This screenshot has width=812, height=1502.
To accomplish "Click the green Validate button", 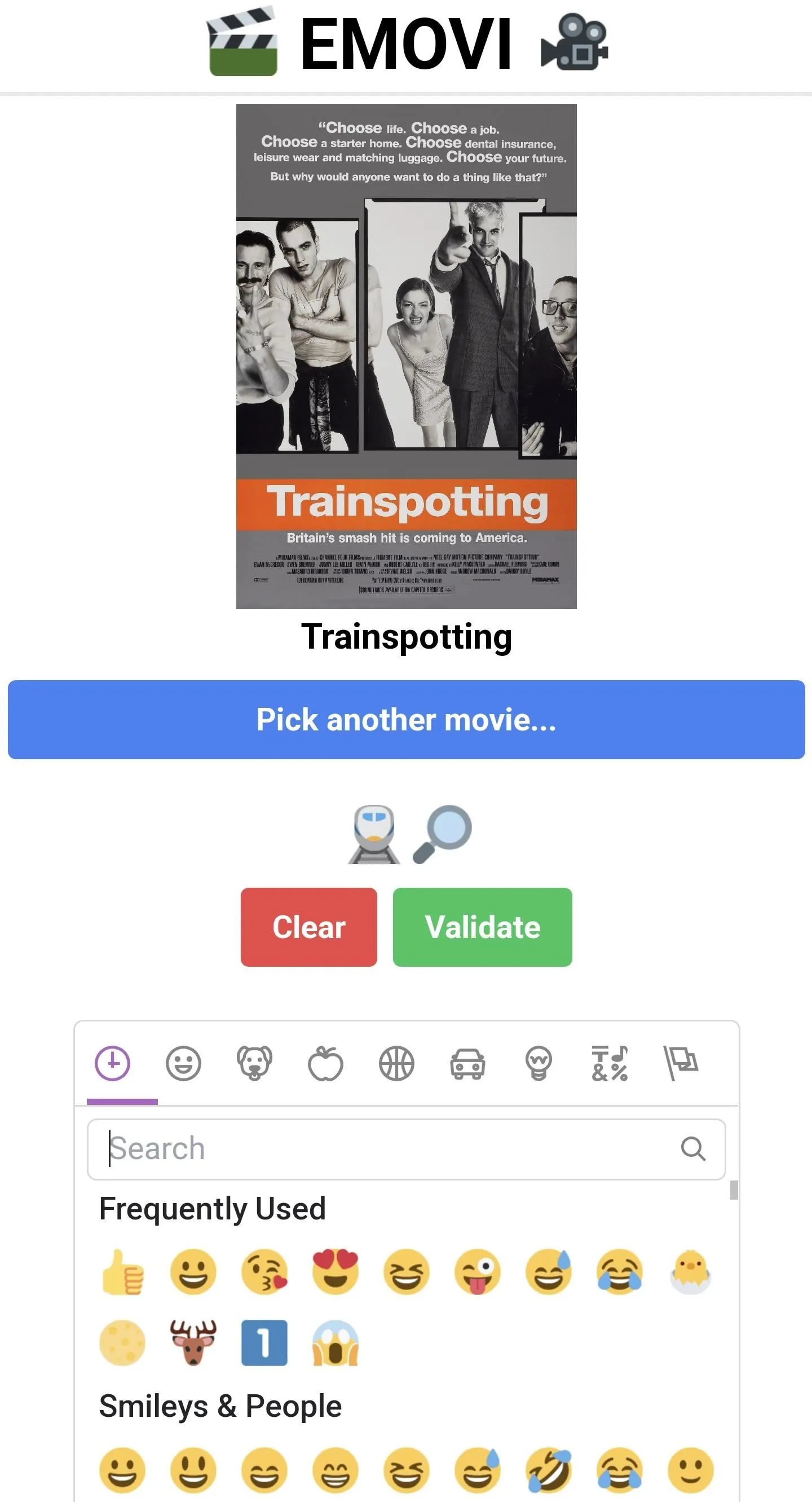I will click(483, 927).
